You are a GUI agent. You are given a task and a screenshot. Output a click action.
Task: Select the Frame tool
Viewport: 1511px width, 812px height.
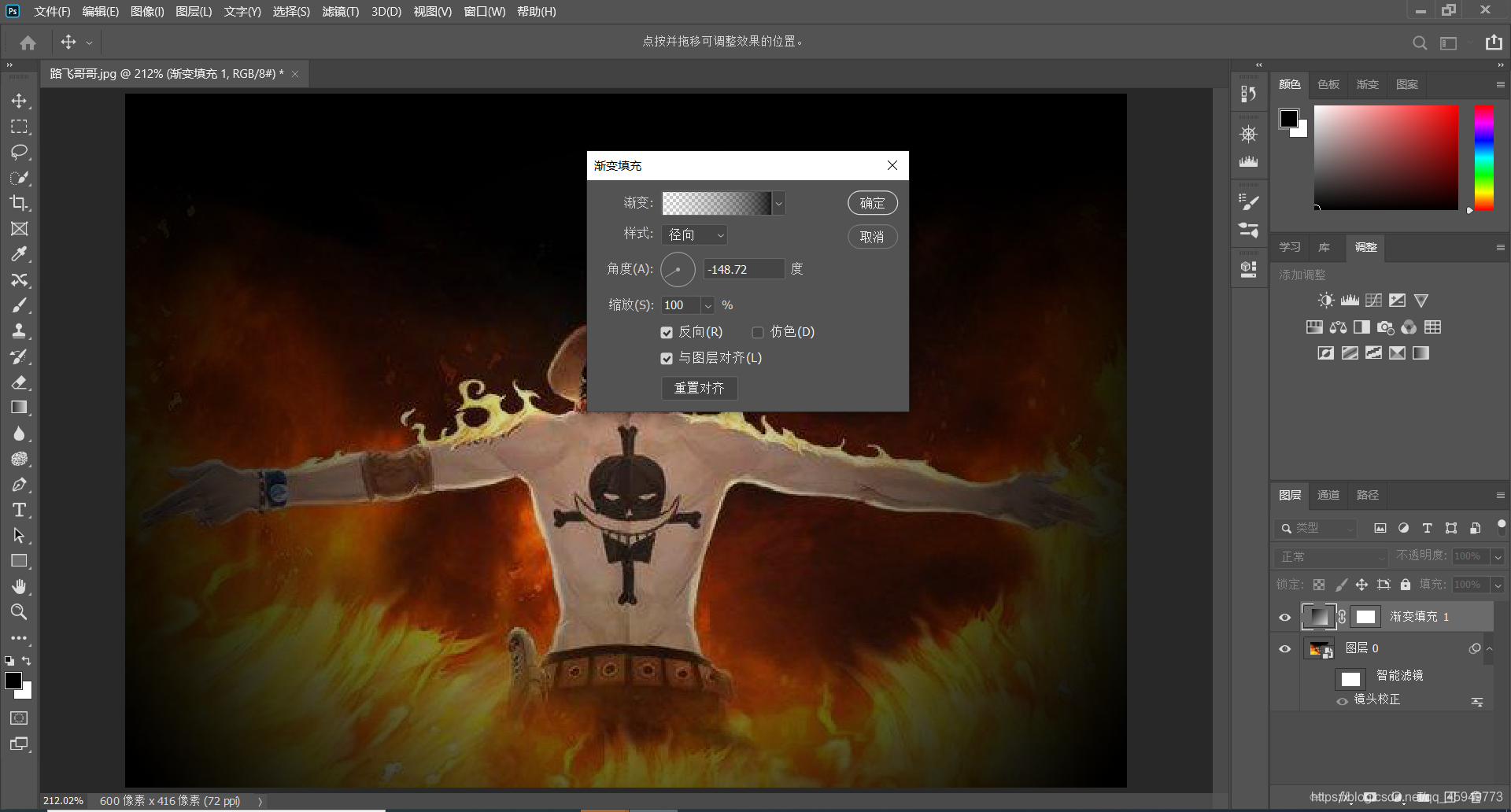(x=19, y=229)
